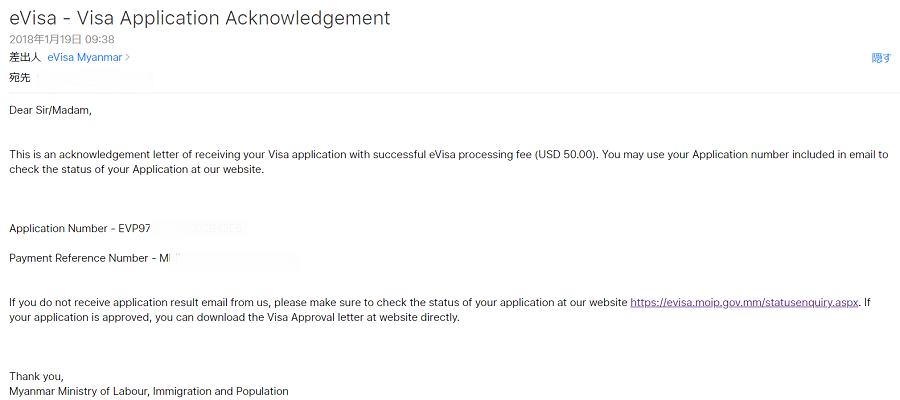Screen dimensions: 900x400
Task: Click the 差出人 sender label
Action: tap(23, 58)
